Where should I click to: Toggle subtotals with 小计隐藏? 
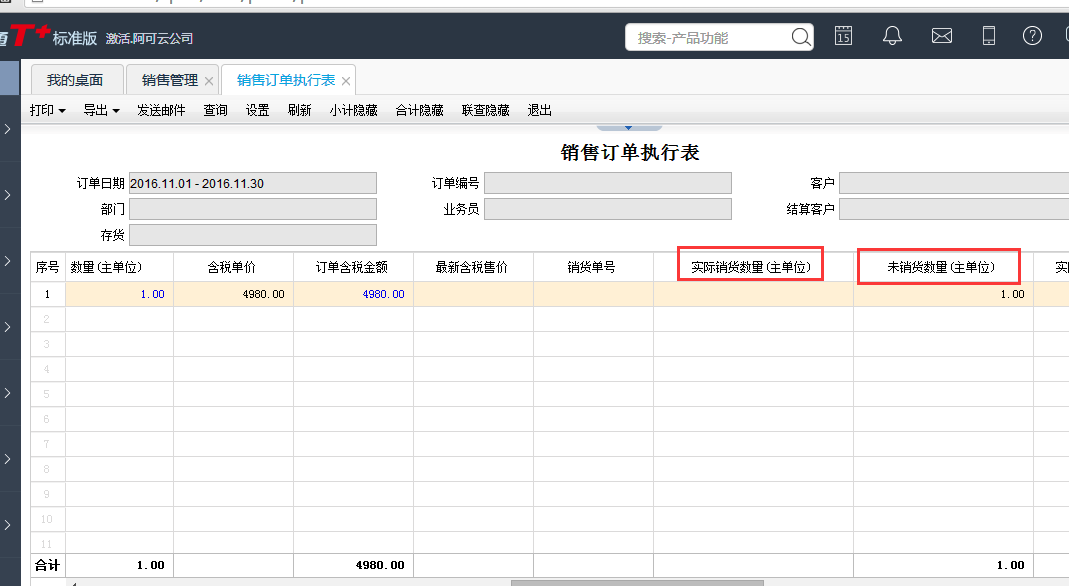click(353, 110)
